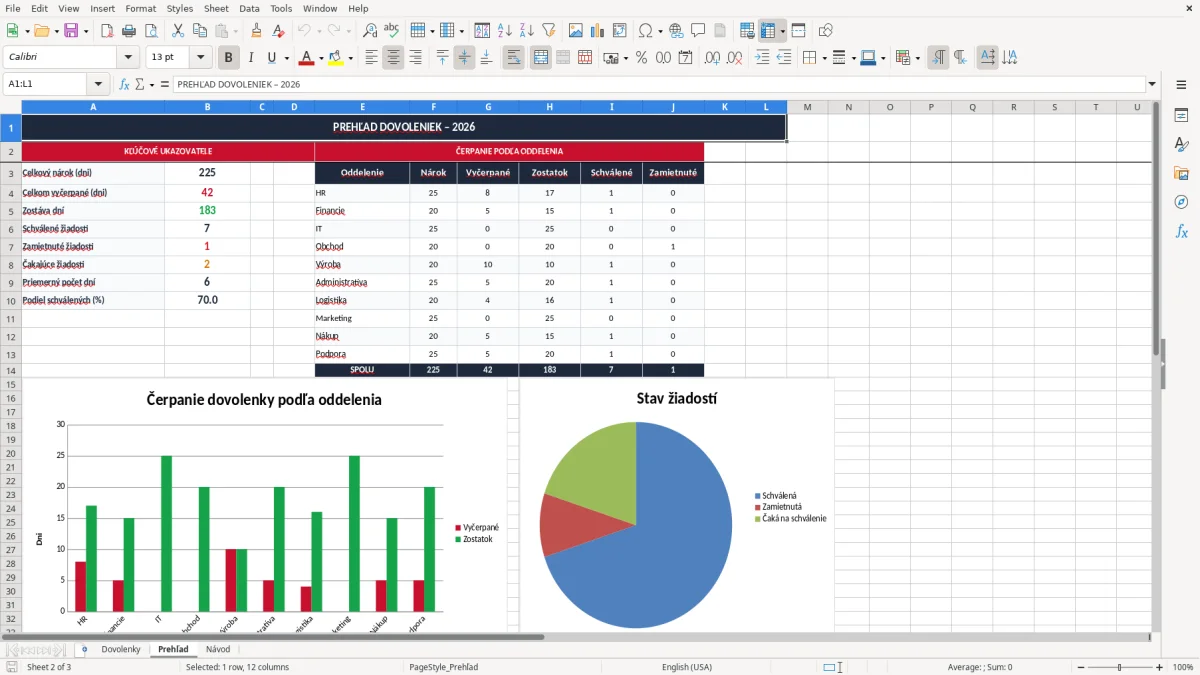
Task: Click the English (USA) language status field
Action: pos(687,667)
